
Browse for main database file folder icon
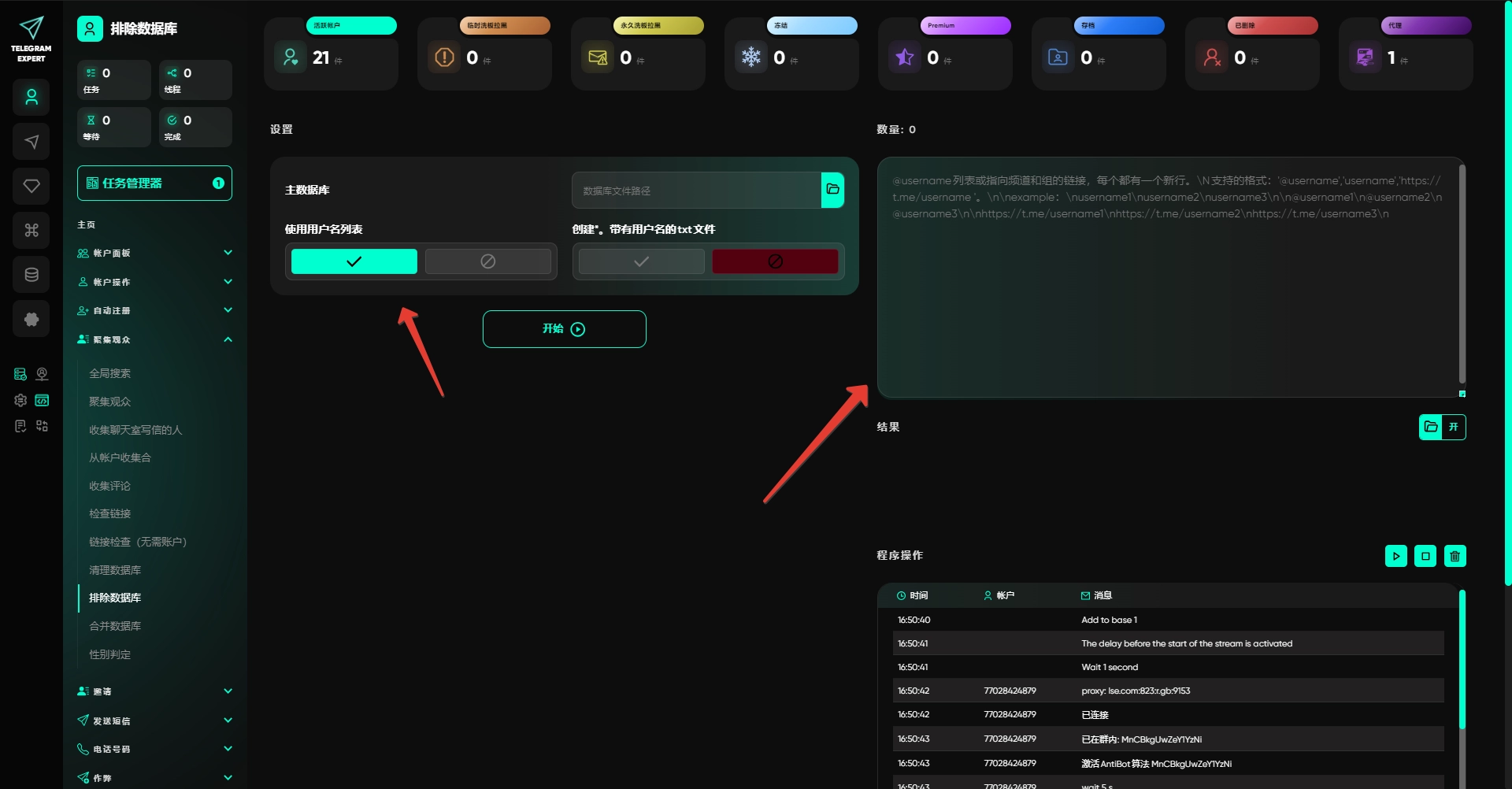(x=832, y=190)
